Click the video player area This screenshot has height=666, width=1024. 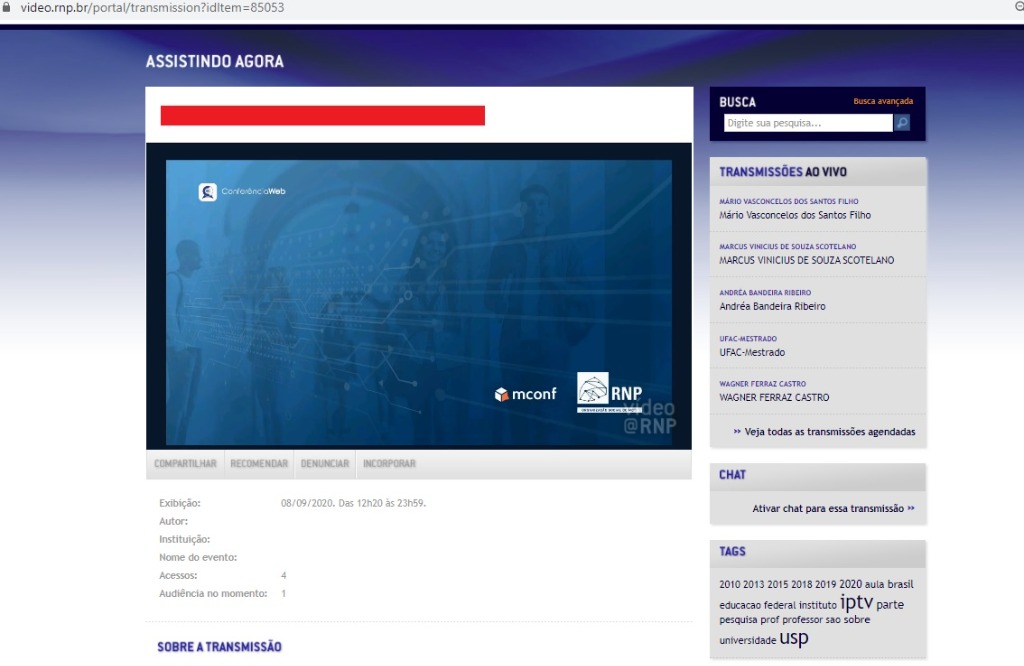click(418, 300)
